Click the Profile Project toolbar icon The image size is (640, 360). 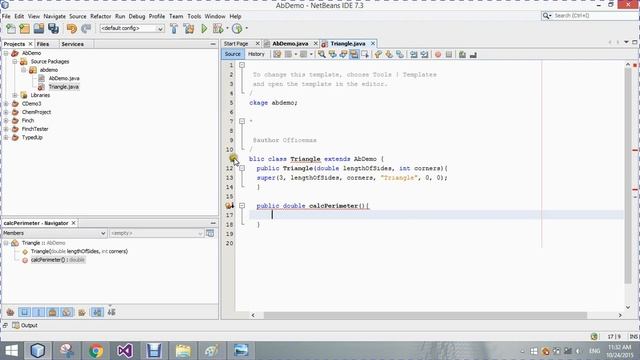(x=237, y=29)
